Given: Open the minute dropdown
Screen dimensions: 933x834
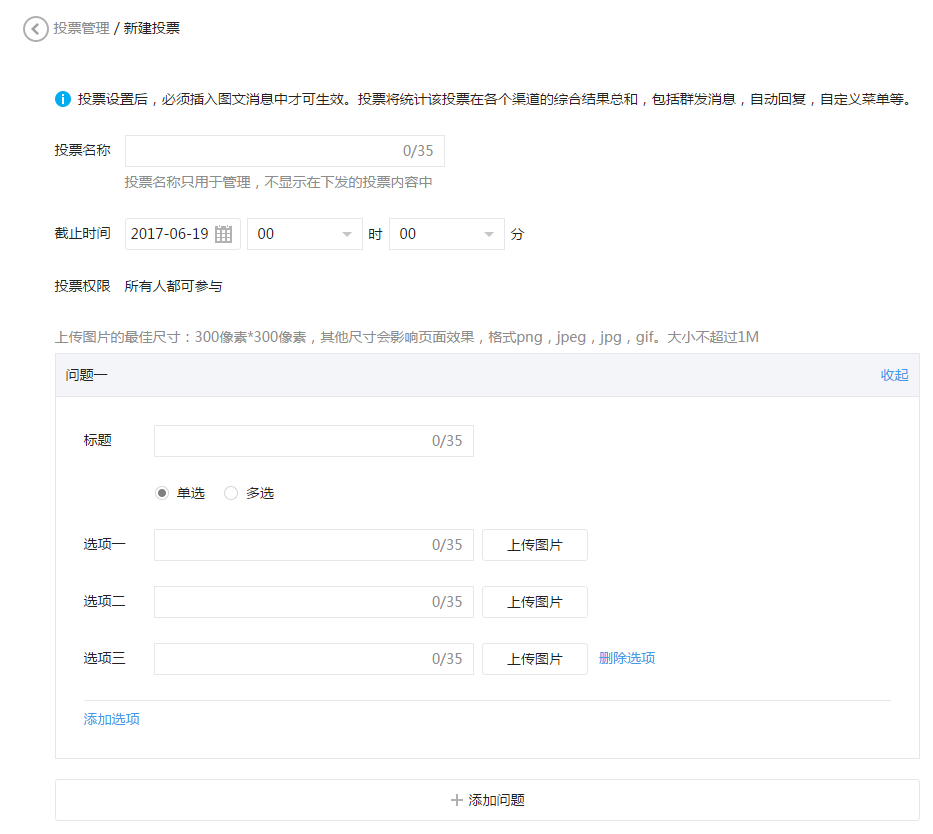Looking at the screenshot, I should pos(446,234).
